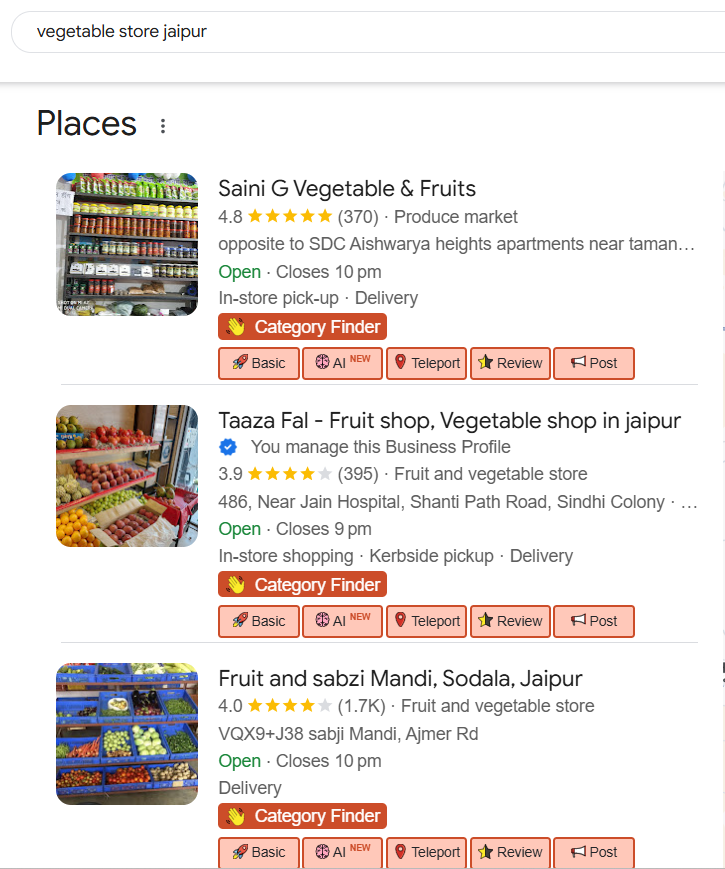Click the Category Finder button under Taaza Fal

click(x=302, y=585)
